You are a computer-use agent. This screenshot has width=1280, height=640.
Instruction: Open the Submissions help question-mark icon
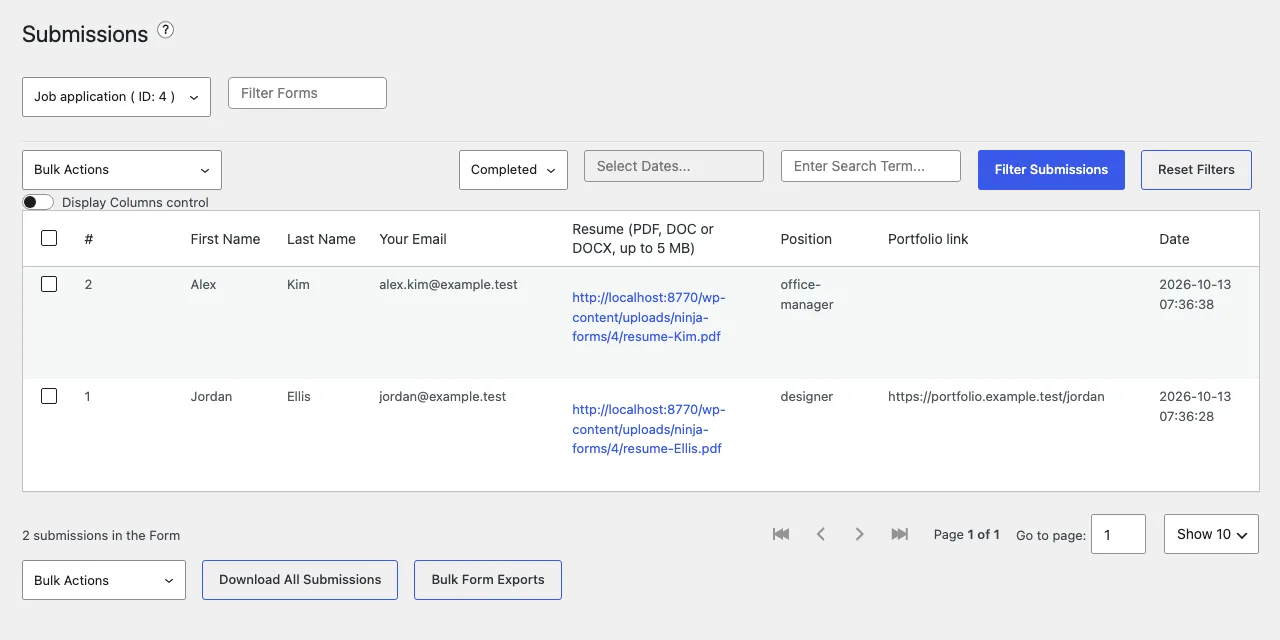pyautogui.click(x=166, y=30)
